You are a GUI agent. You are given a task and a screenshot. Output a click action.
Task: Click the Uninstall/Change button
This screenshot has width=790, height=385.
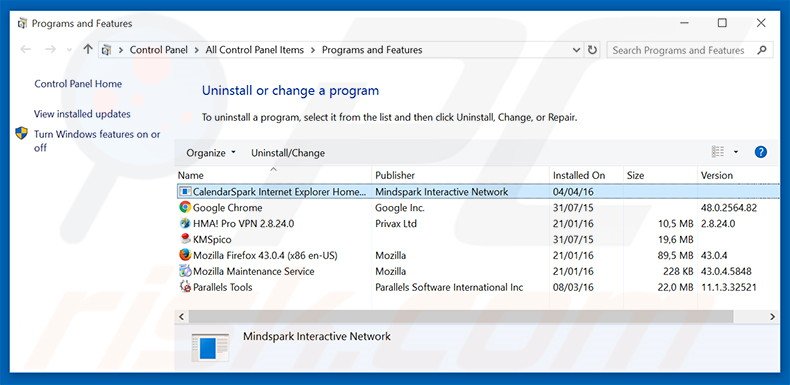(288, 153)
